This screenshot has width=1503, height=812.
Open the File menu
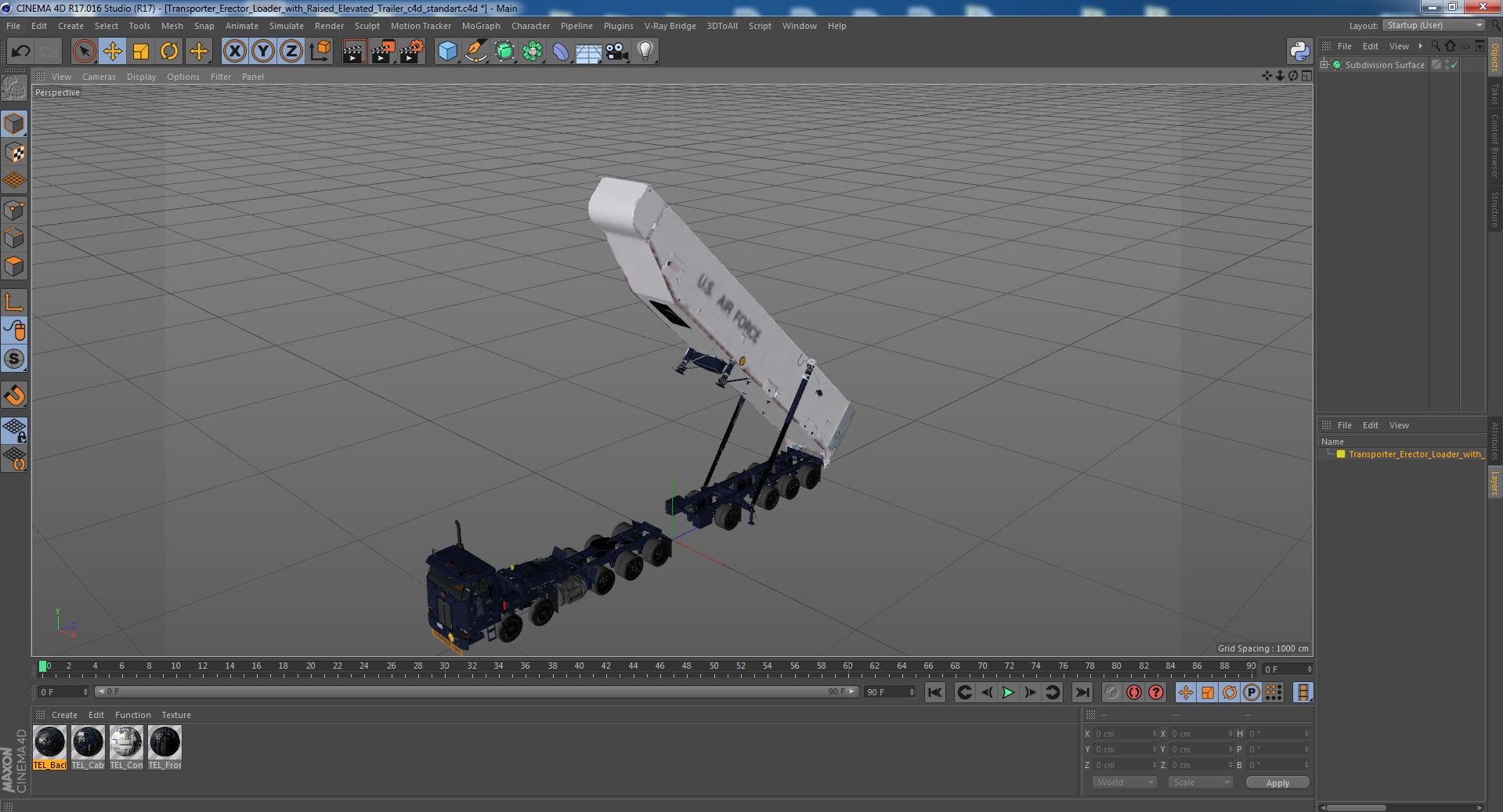tap(13, 26)
